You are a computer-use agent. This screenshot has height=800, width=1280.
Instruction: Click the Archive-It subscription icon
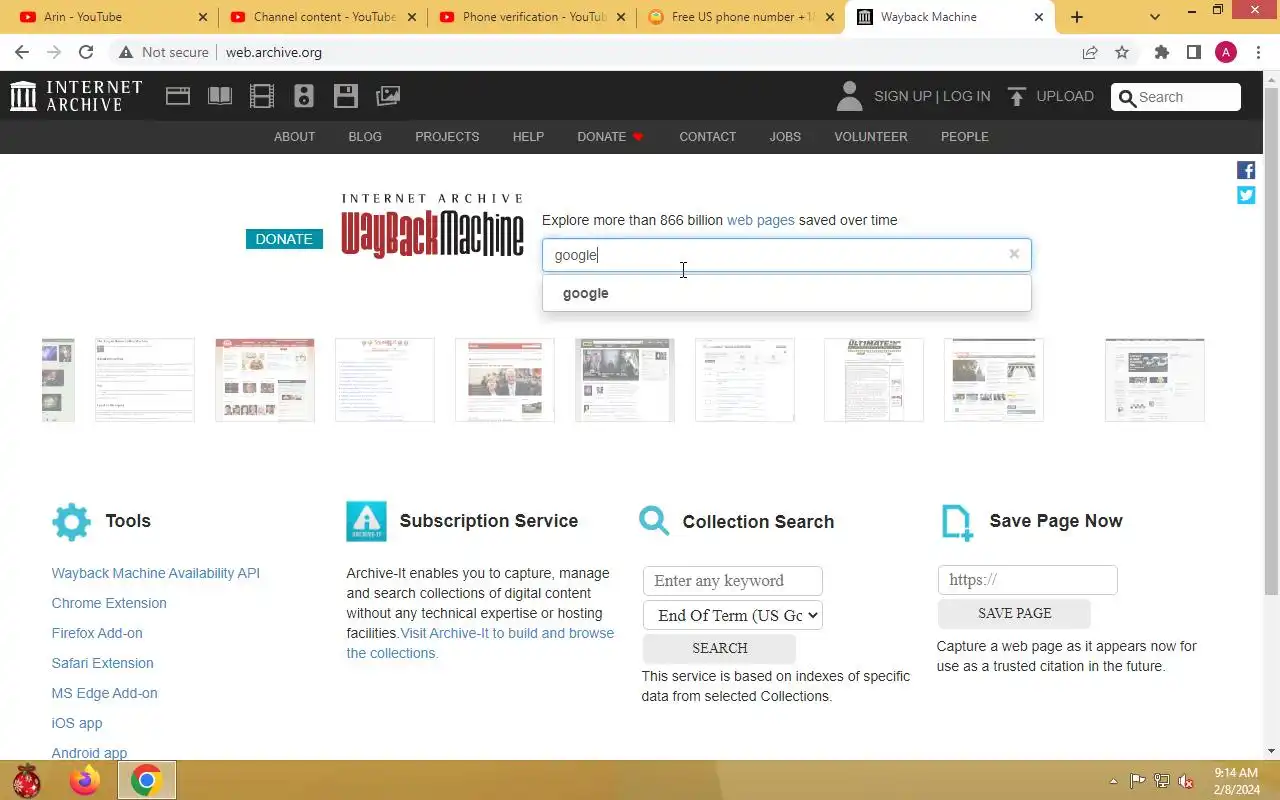(366, 522)
